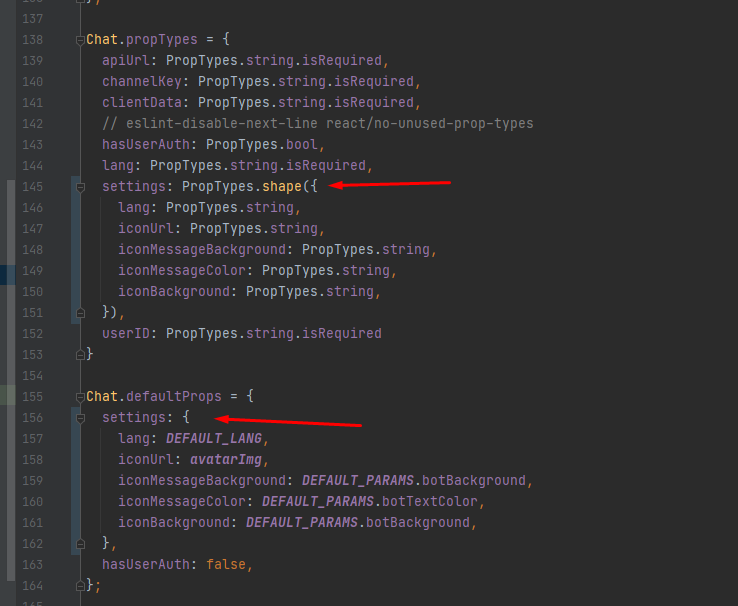This screenshot has height=606, width=738.
Task: Click fold end marker at line 162
Action: point(80,544)
